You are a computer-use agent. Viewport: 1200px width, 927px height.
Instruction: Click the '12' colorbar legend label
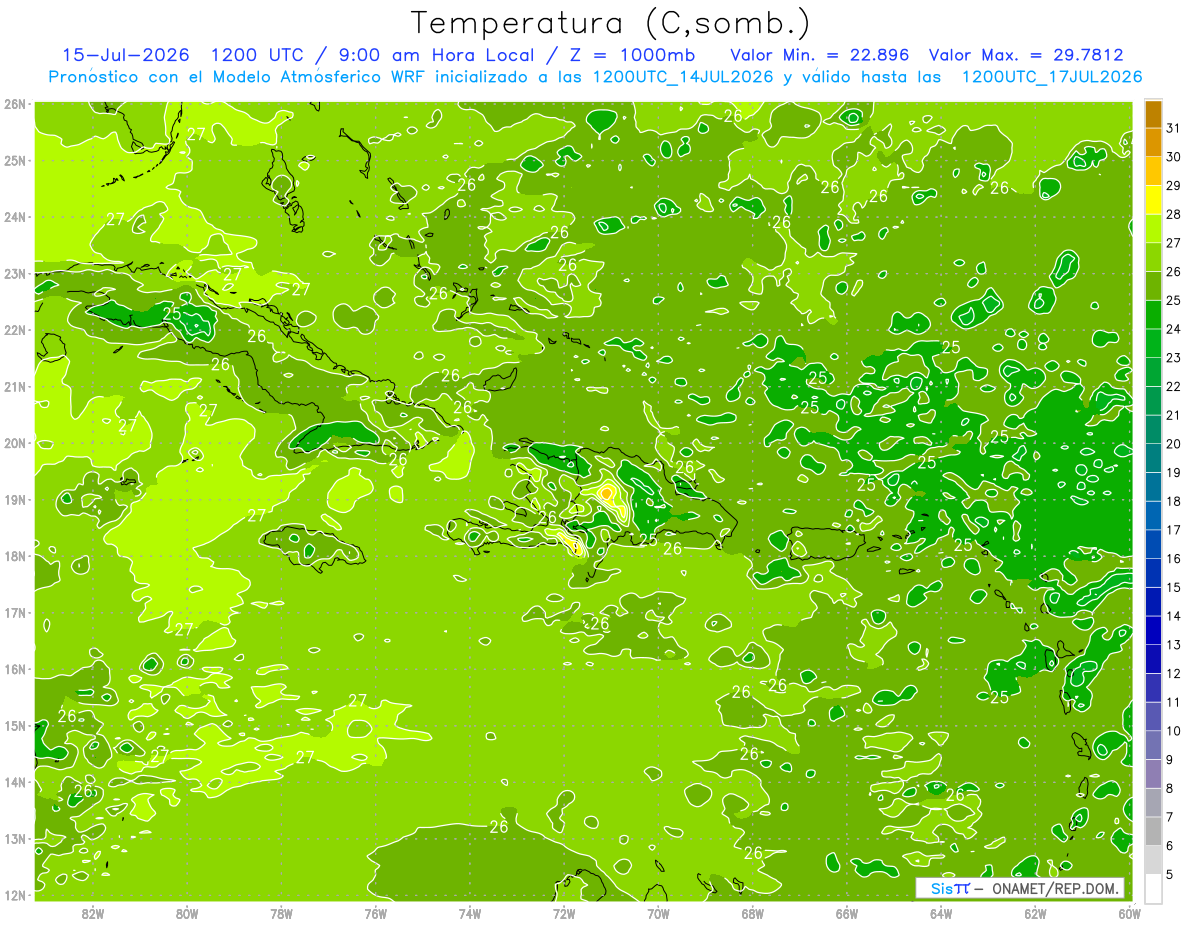pos(1174,673)
